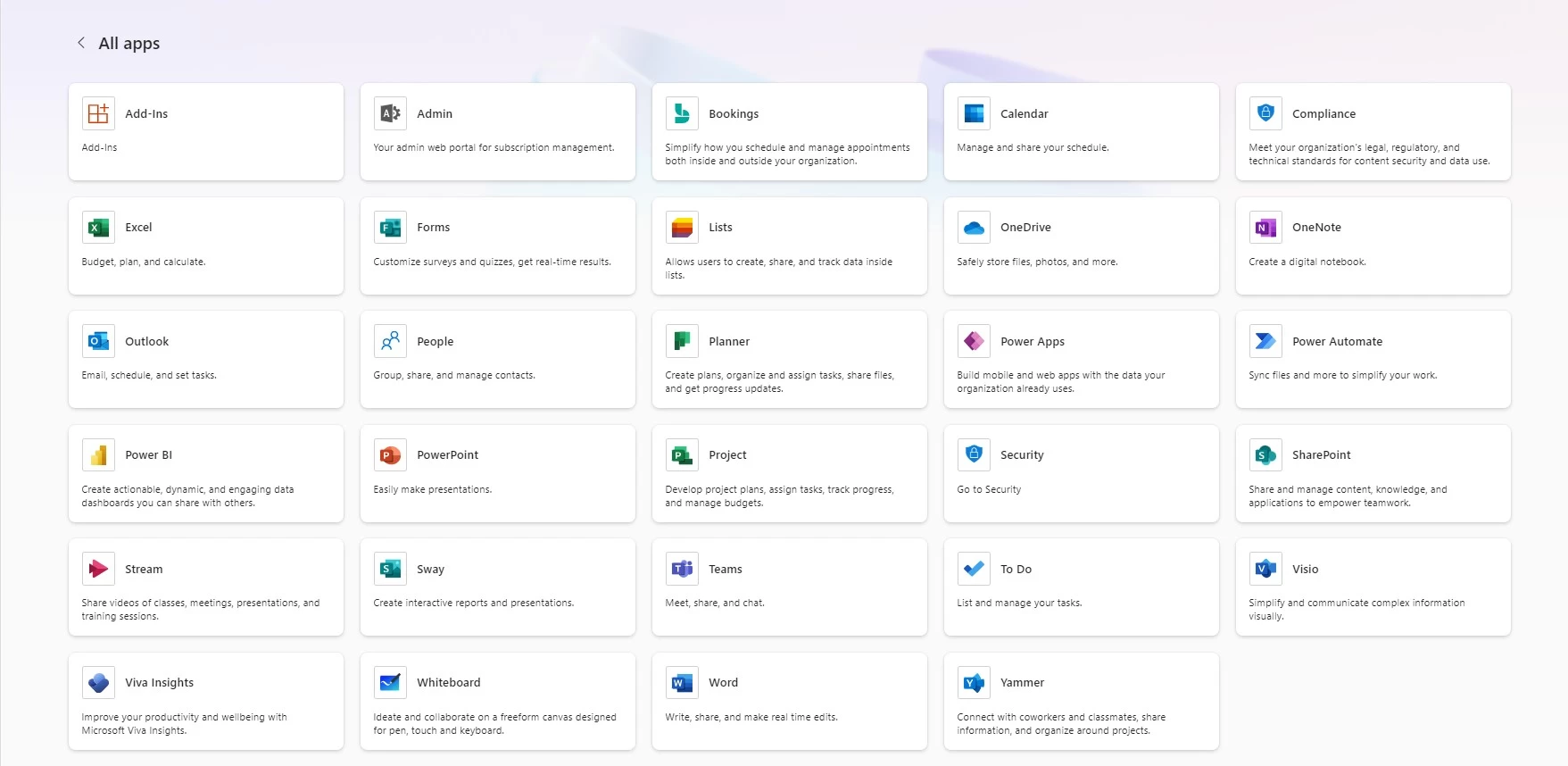Launch Stream from its icon
1568x766 pixels.
[98, 569]
